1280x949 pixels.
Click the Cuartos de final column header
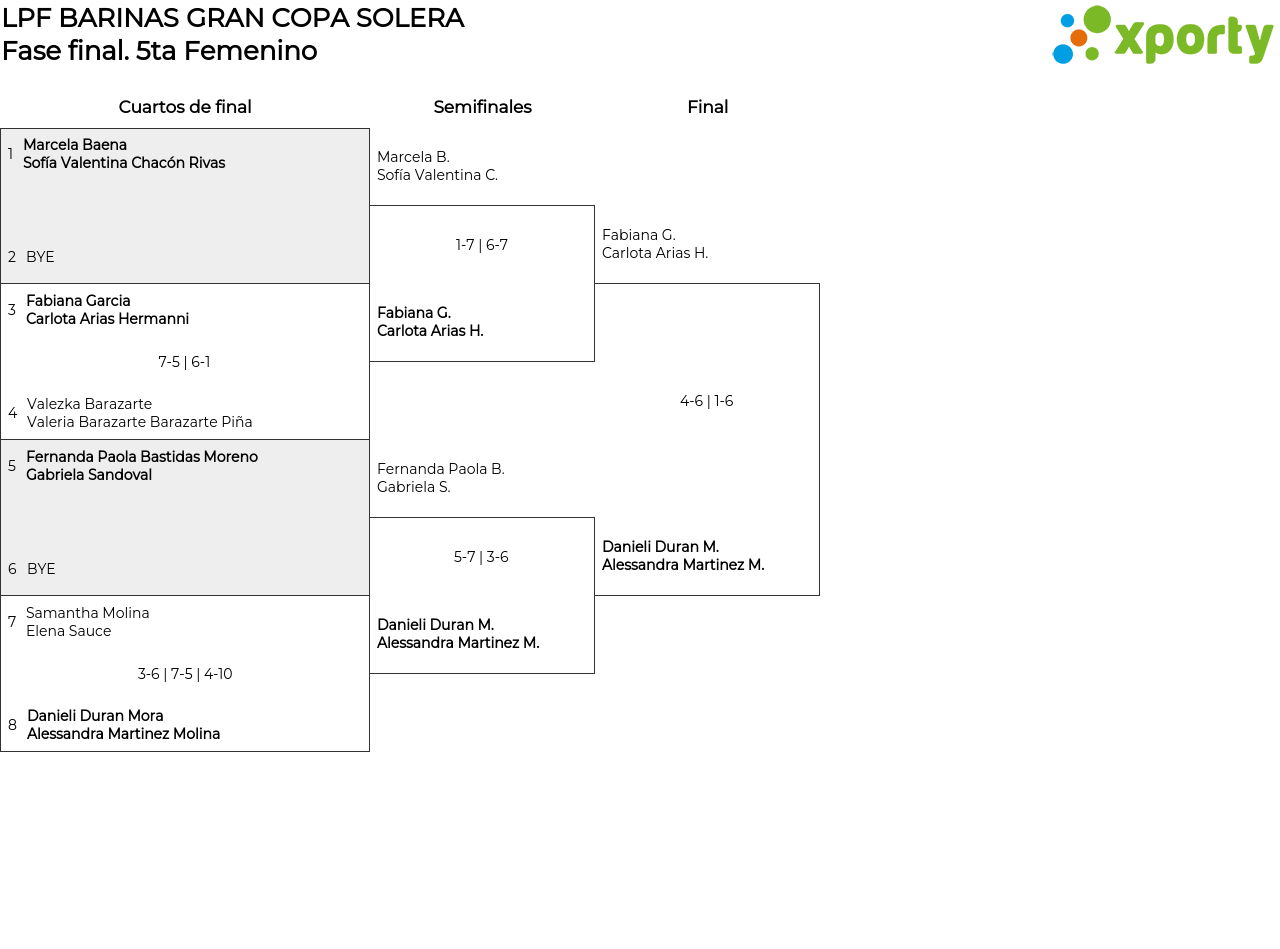[185, 107]
